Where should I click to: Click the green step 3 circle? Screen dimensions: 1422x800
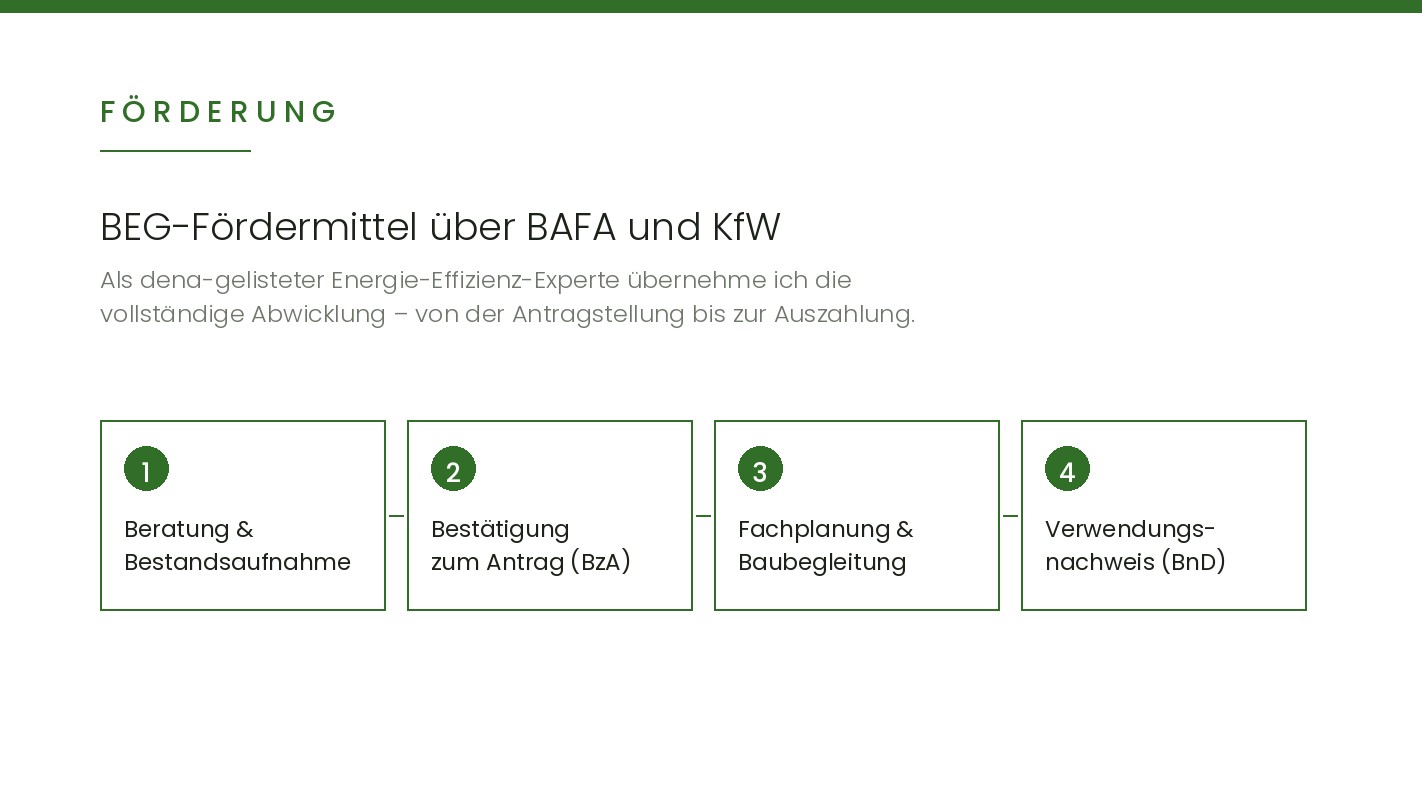click(x=760, y=469)
